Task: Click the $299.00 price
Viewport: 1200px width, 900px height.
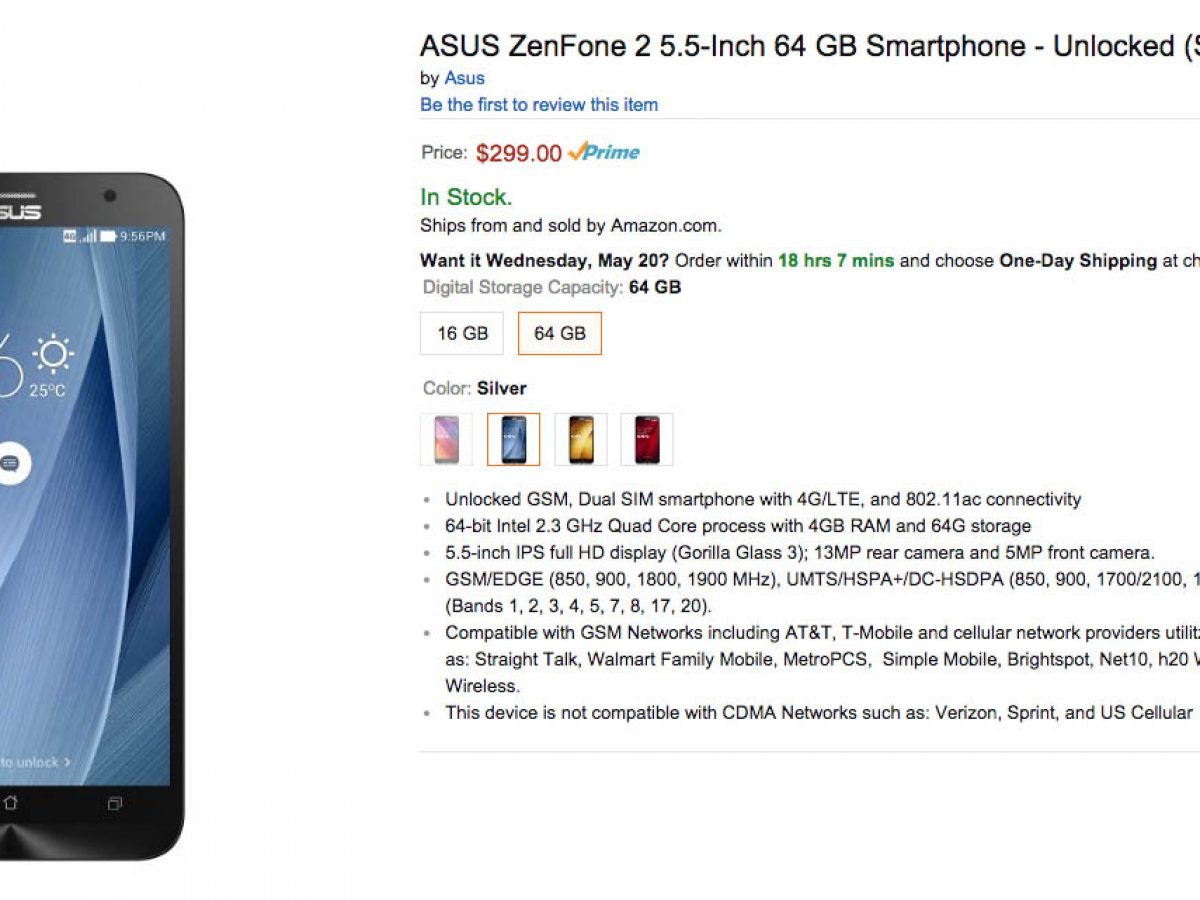Action: point(518,153)
